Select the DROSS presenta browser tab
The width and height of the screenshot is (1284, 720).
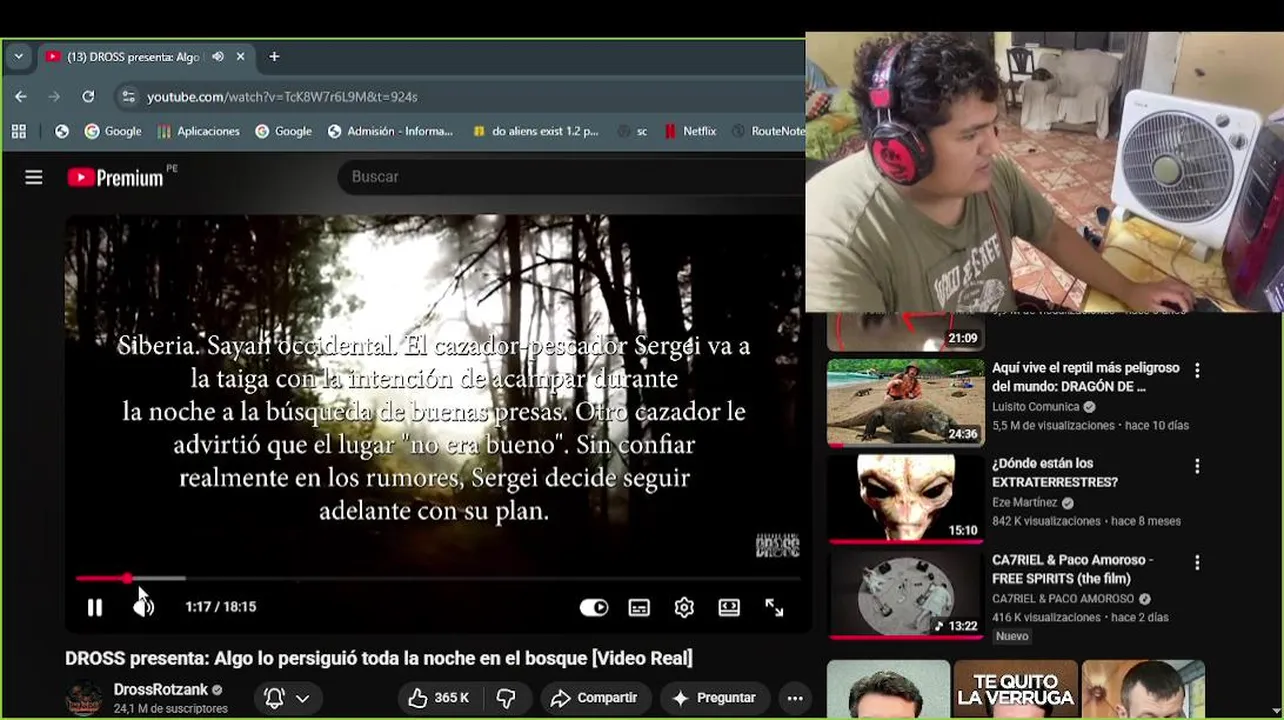[146, 57]
